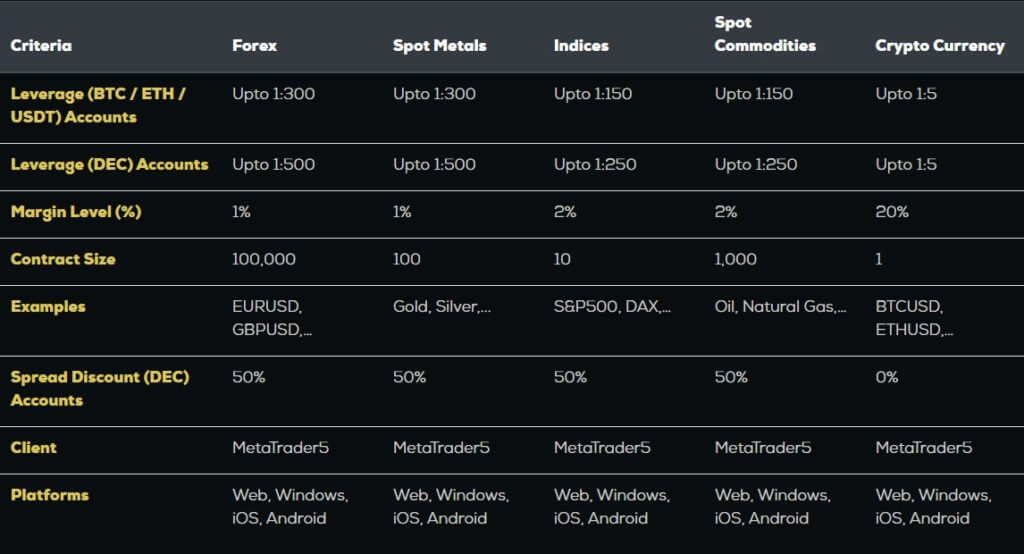Select the Leverage (DEC) Accounts row label

coord(109,165)
